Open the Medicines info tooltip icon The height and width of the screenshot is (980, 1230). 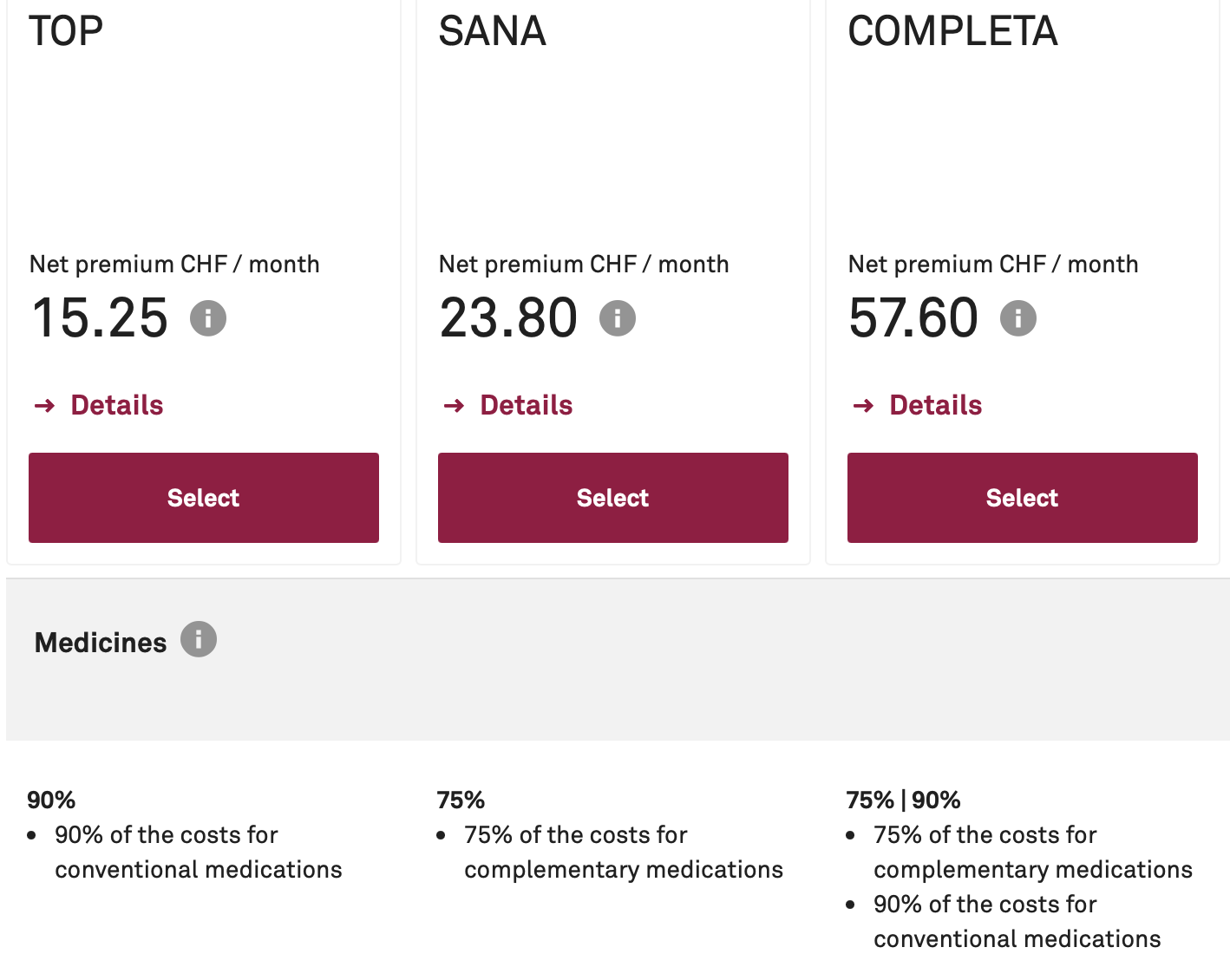(199, 640)
